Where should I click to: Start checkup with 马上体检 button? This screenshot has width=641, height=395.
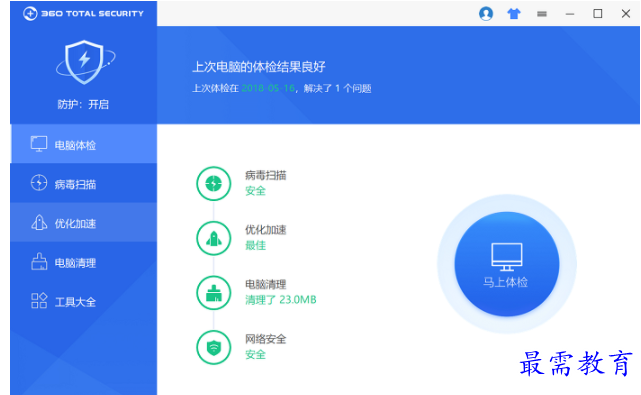tap(507, 264)
